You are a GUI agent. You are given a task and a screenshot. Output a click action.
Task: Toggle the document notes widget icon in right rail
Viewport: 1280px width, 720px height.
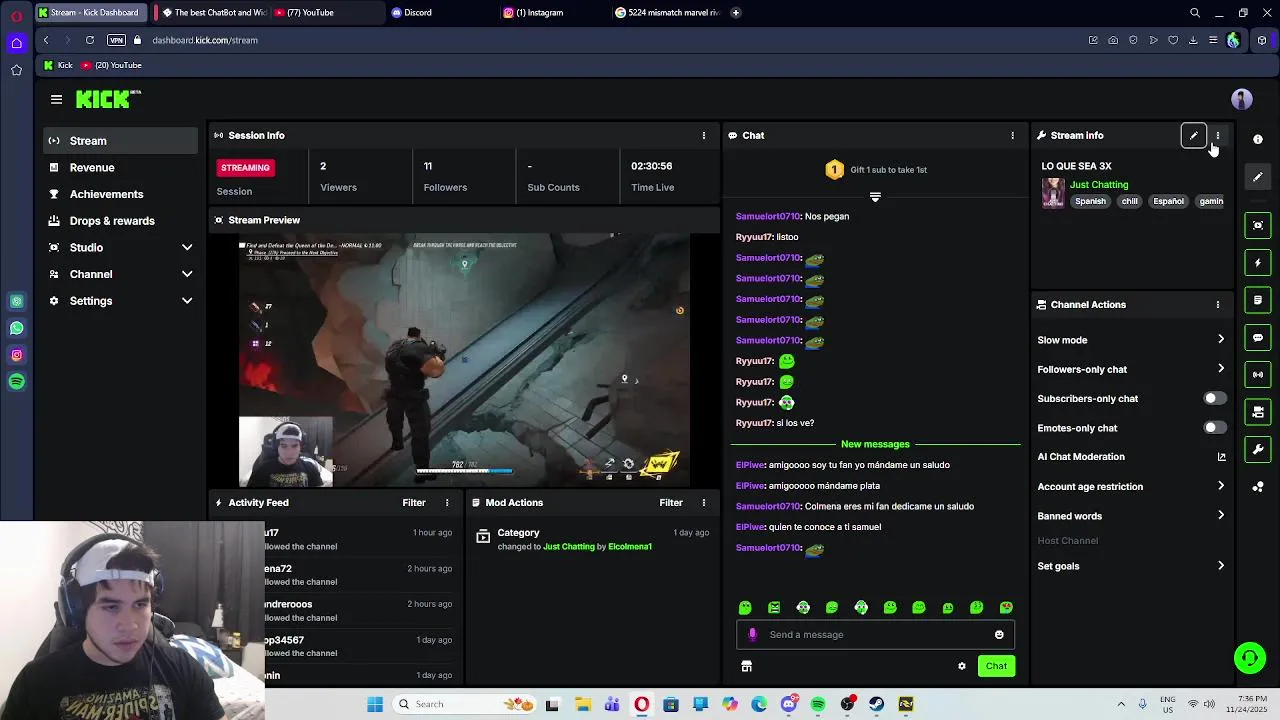pos(1258,300)
